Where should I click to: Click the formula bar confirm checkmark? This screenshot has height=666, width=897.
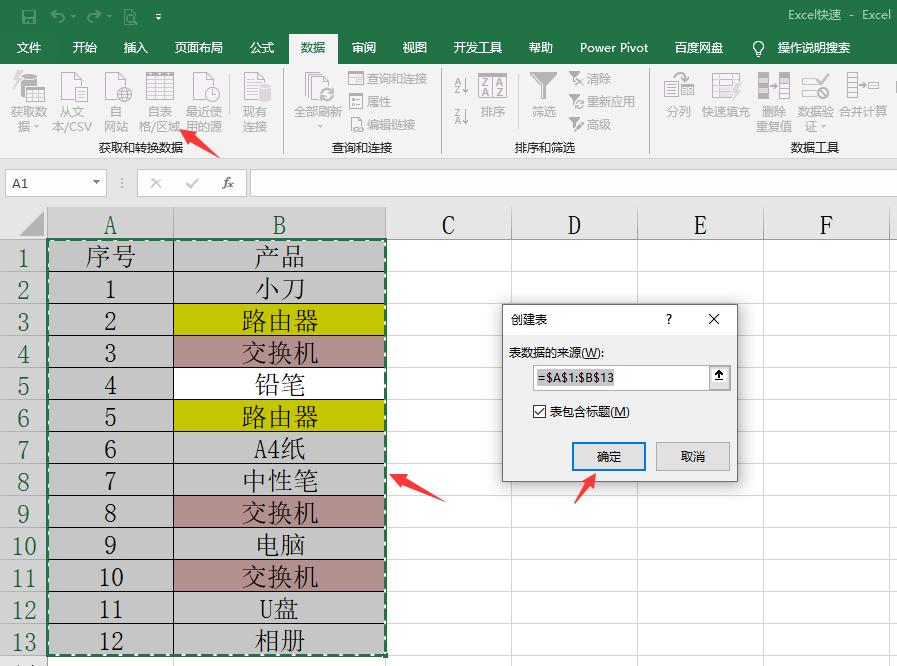192,183
